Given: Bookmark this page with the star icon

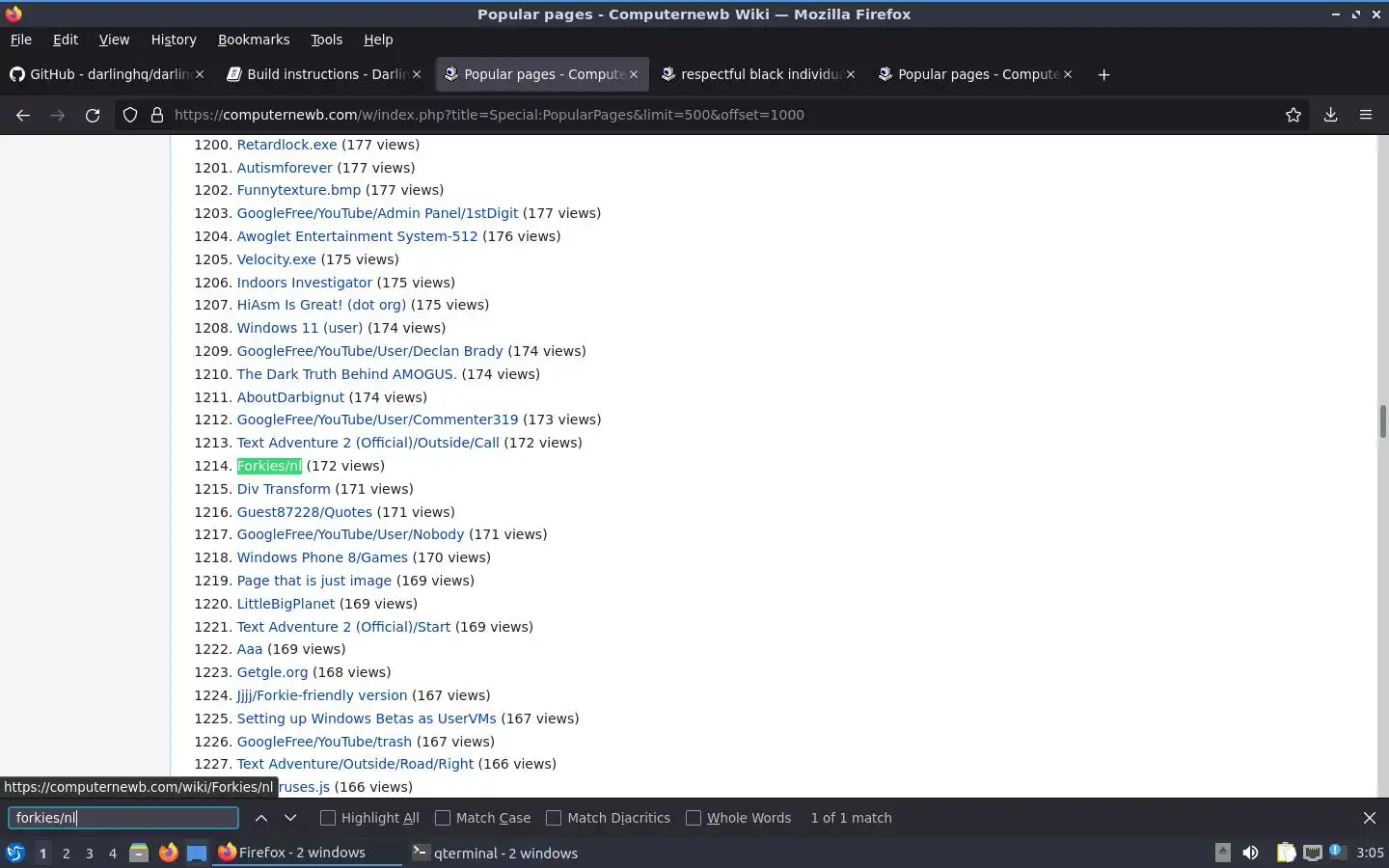Looking at the screenshot, I should 1294,115.
